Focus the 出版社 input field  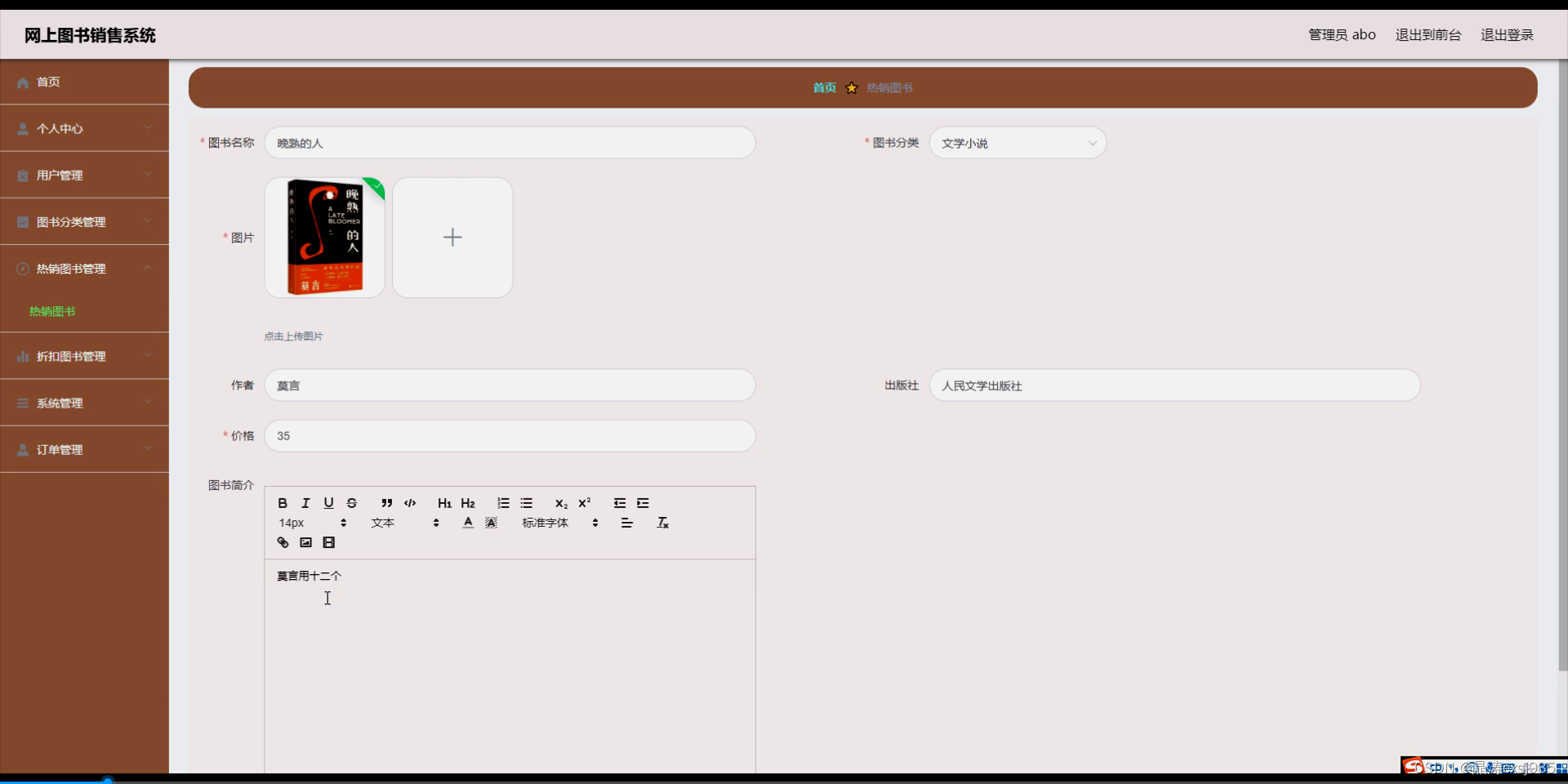click(1174, 385)
